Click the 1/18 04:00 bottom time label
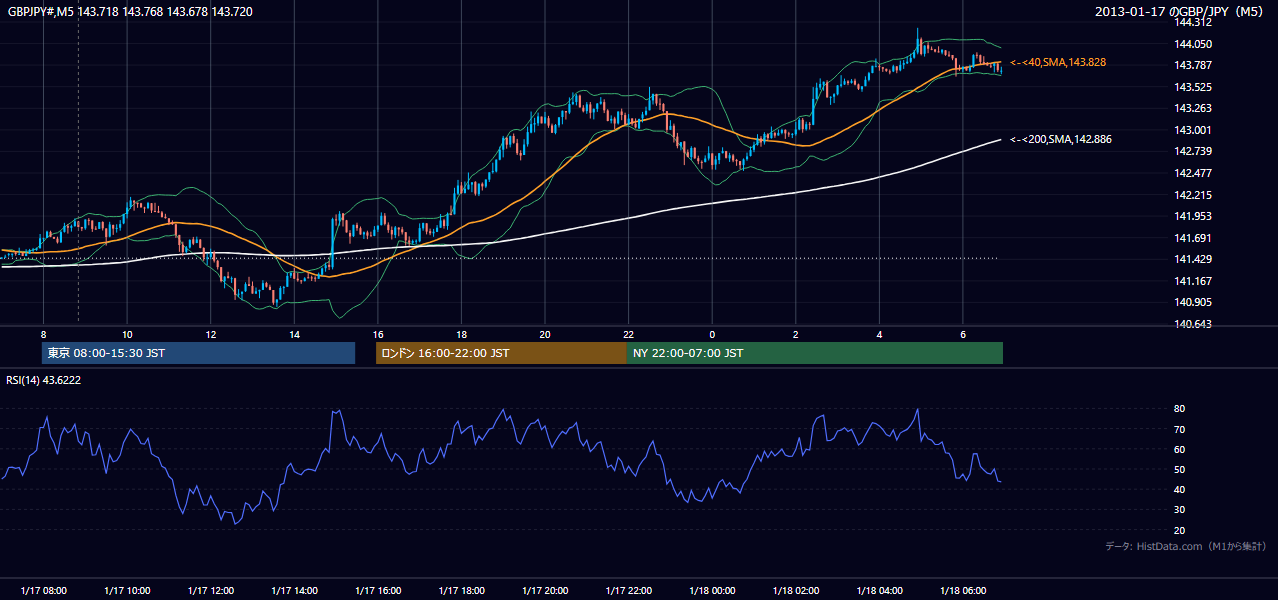The width and height of the screenshot is (1278, 600). click(879, 591)
